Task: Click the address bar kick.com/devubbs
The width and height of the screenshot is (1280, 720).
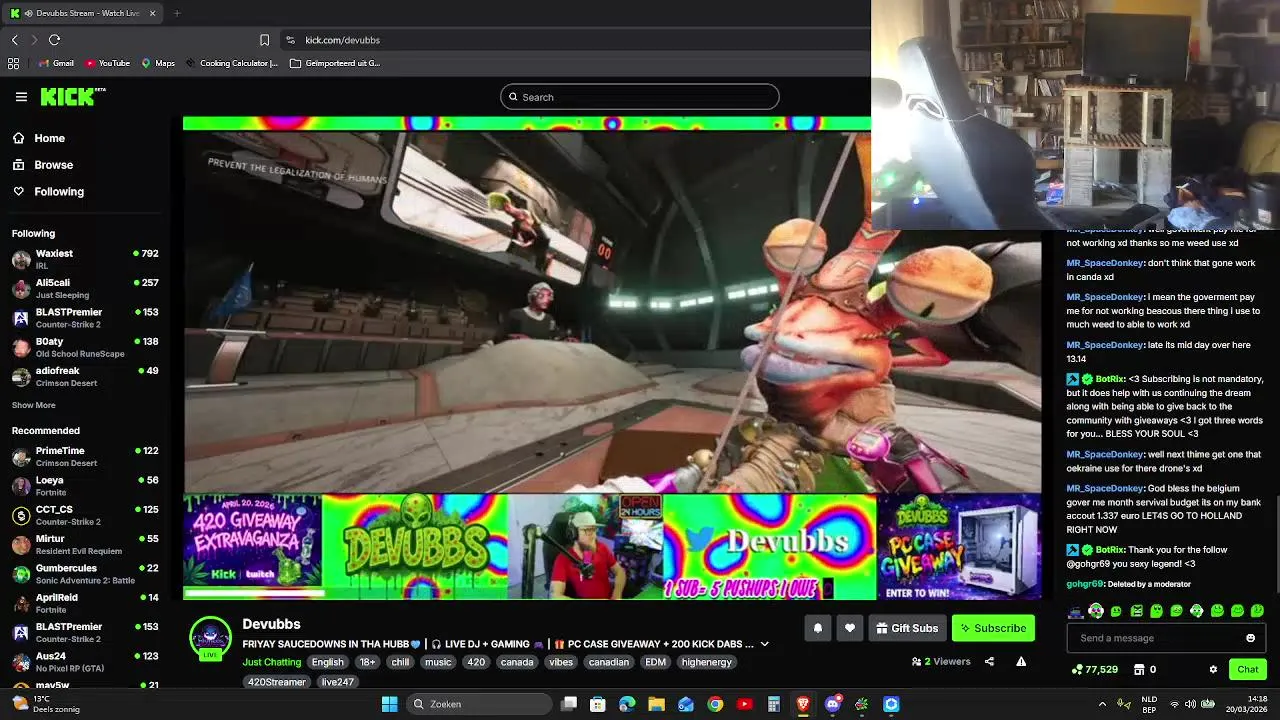Action: [342, 40]
